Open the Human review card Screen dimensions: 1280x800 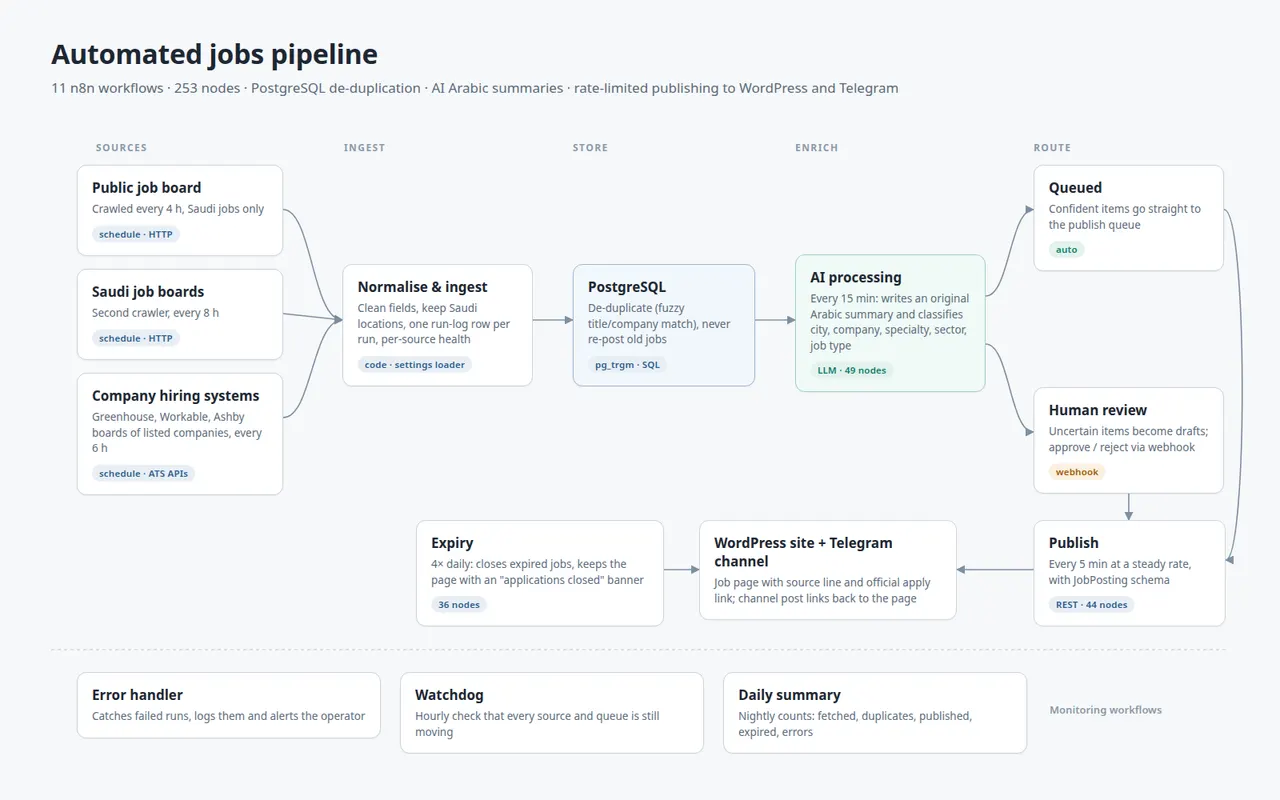[x=1129, y=440]
